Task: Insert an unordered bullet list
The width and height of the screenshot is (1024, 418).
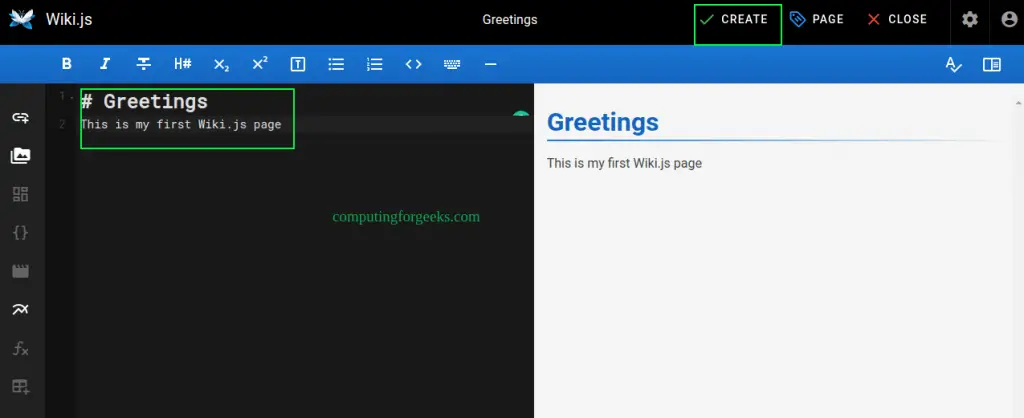Action: pyautogui.click(x=336, y=64)
